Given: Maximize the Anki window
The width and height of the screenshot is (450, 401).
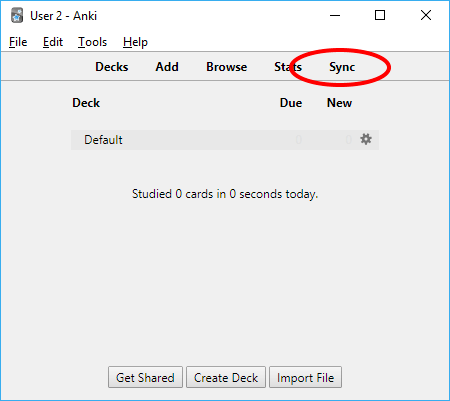Looking at the screenshot, I should [x=380, y=15].
